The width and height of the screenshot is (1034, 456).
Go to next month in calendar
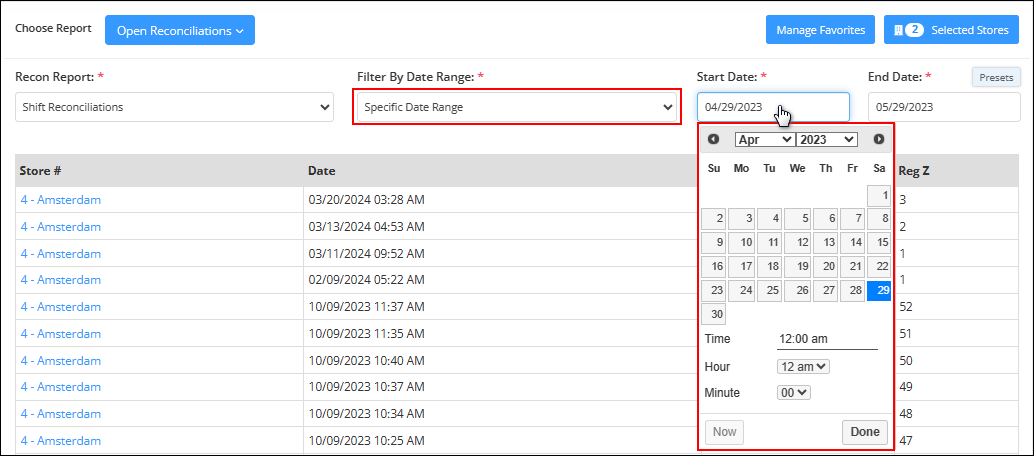[x=878, y=139]
